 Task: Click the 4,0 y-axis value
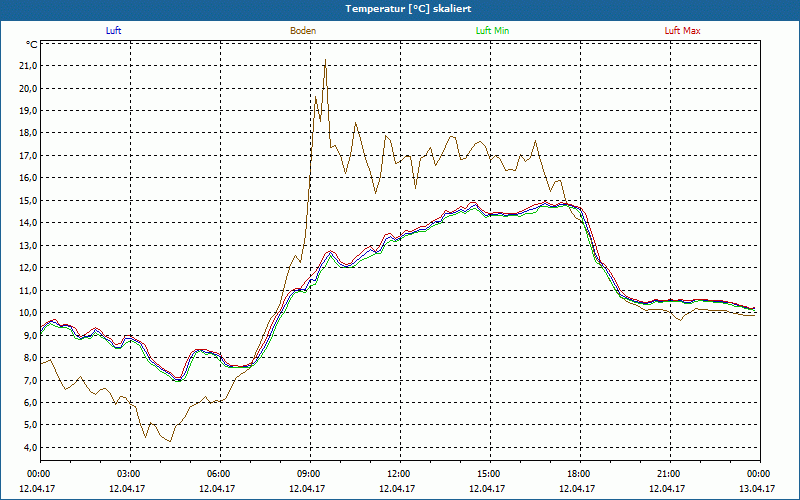[31, 447]
